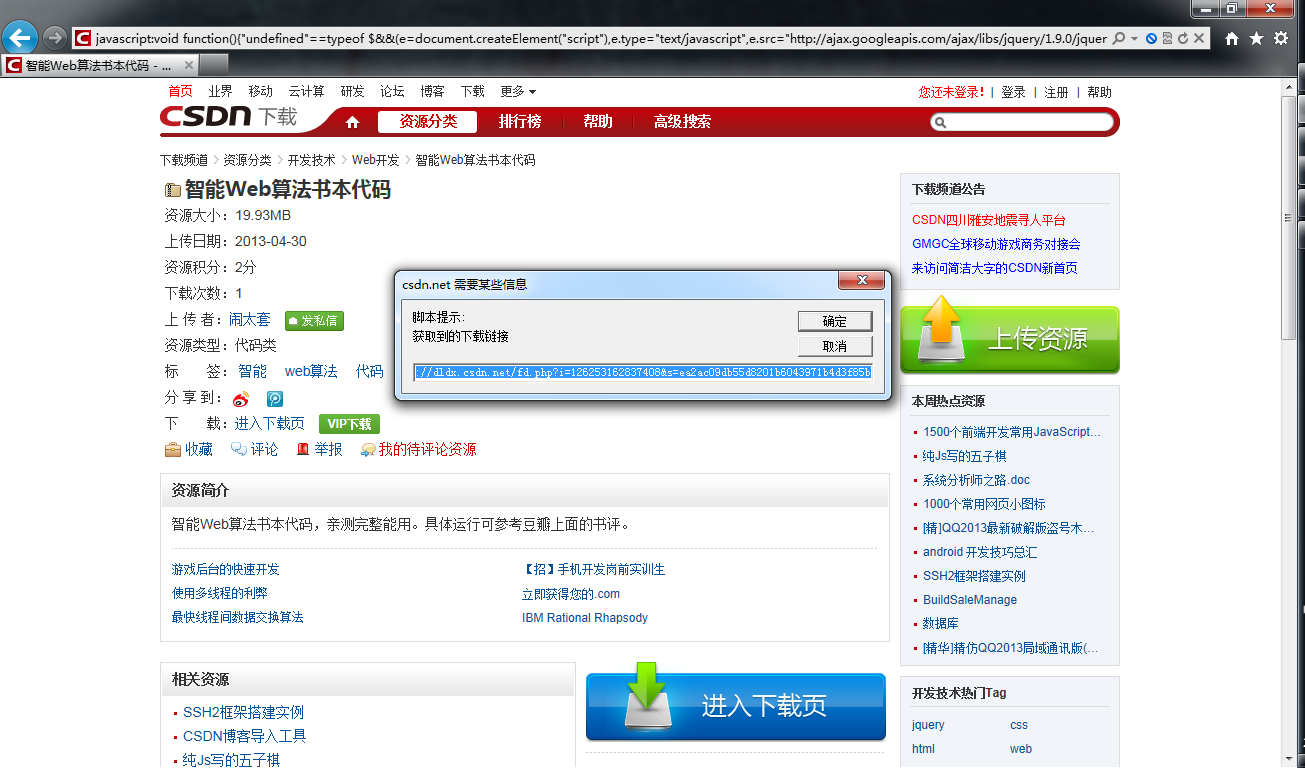Open hot resource BuildSaleManage

click(x=970, y=600)
